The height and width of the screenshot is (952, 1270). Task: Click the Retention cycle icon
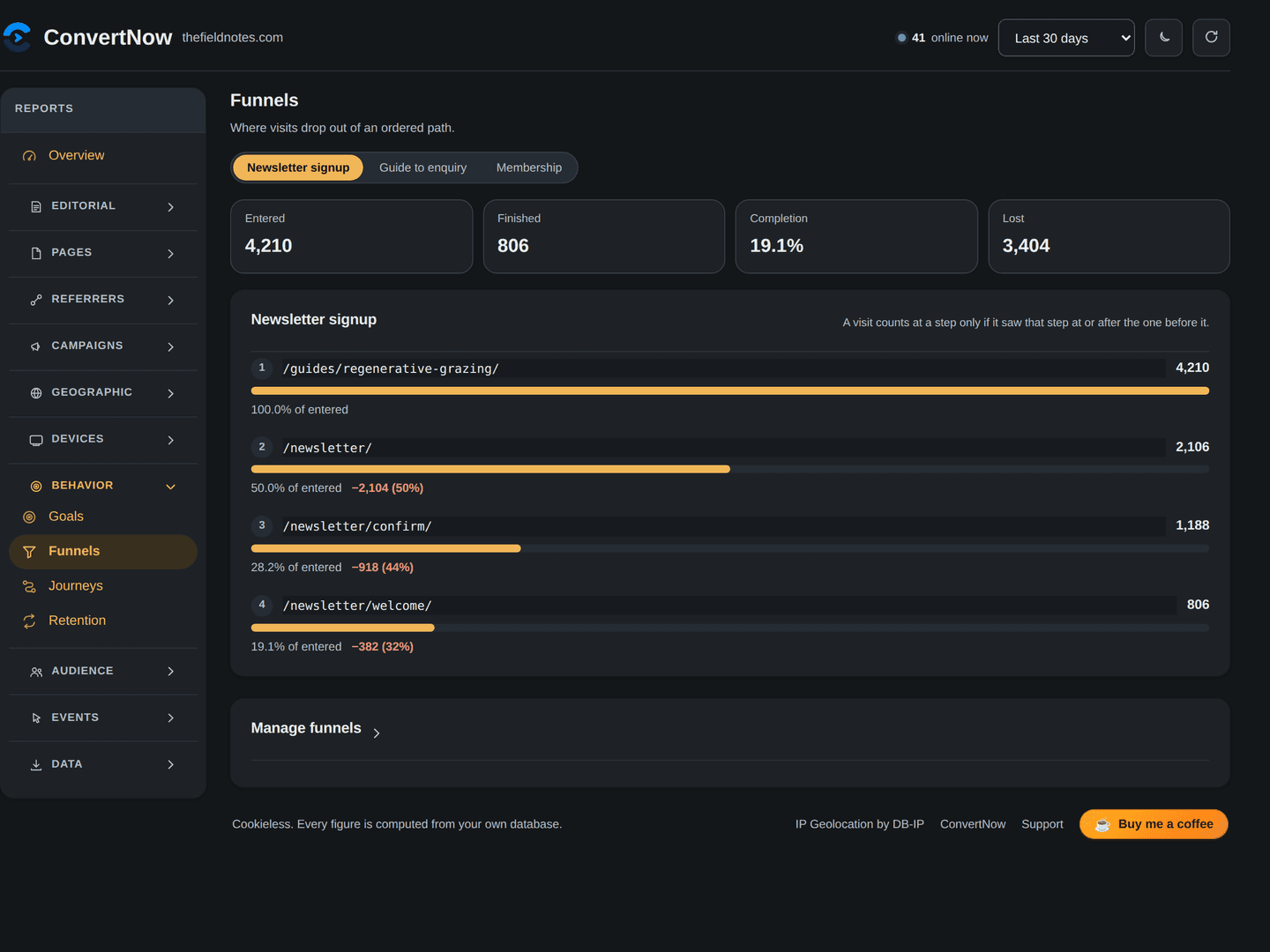[29, 621]
